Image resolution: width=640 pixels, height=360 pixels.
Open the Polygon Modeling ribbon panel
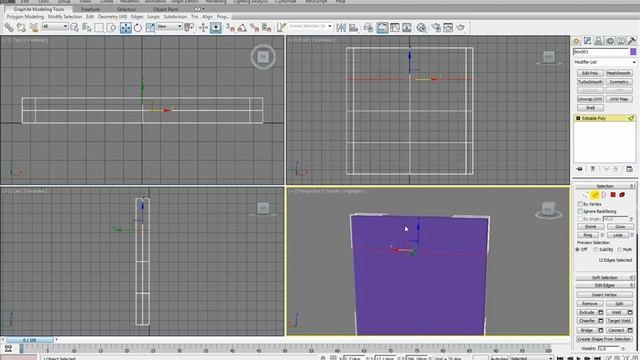click(x=25, y=17)
